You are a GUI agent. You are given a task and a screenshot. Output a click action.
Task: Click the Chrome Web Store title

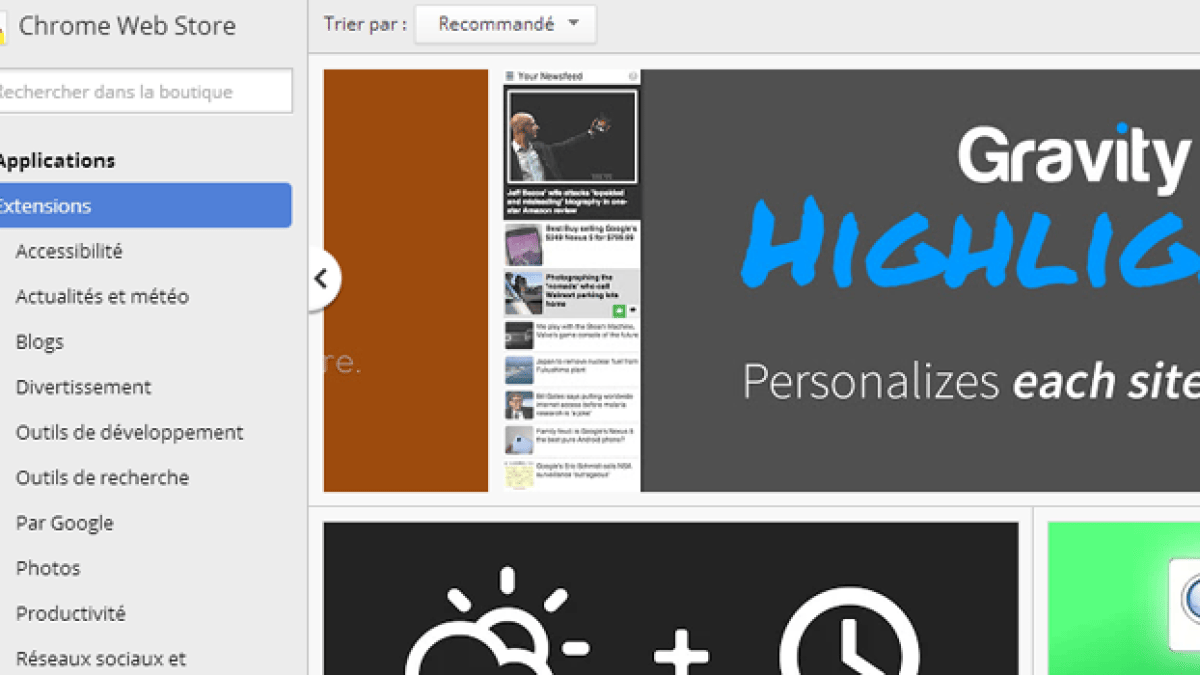[127, 26]
